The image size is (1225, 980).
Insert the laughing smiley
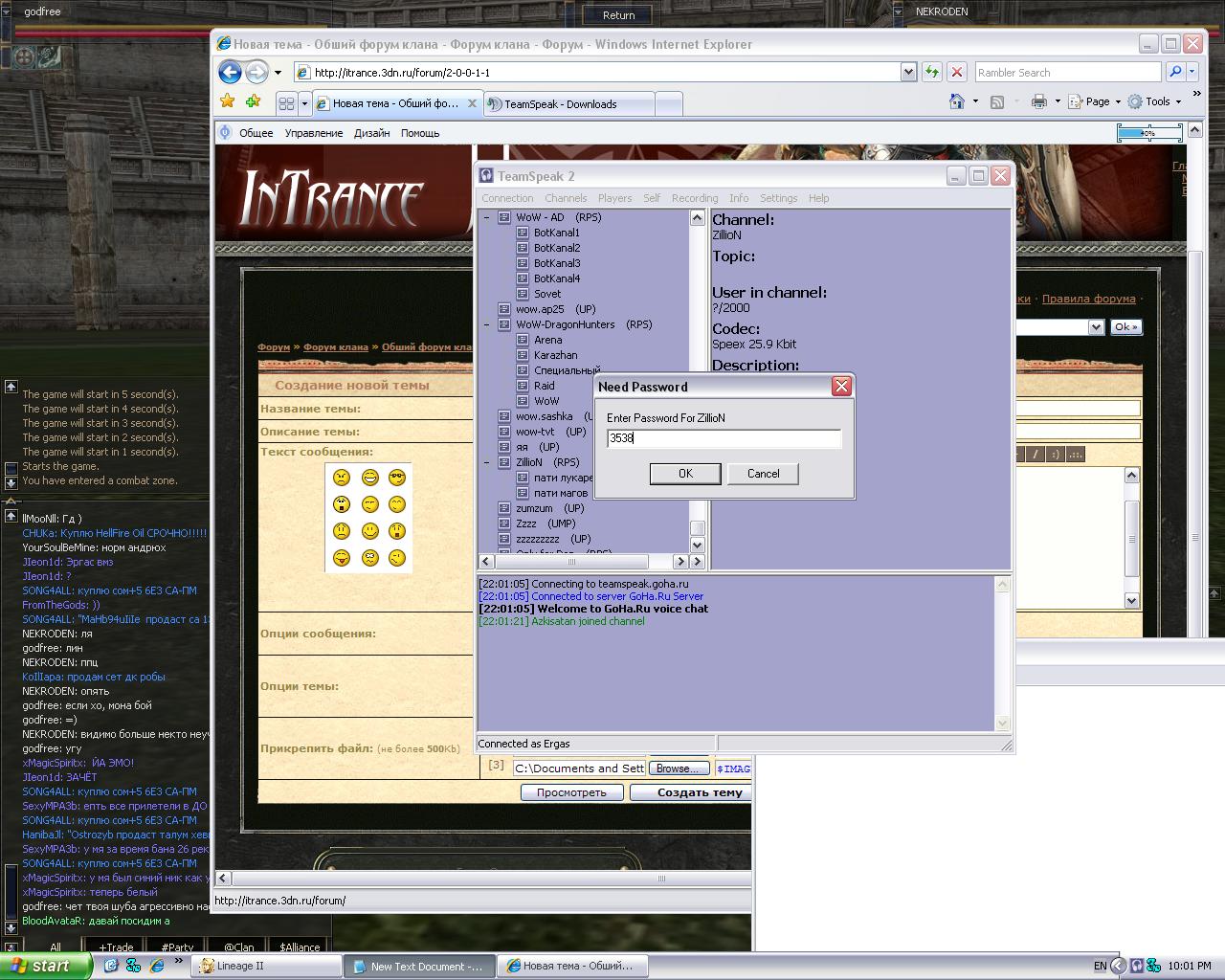369,478
